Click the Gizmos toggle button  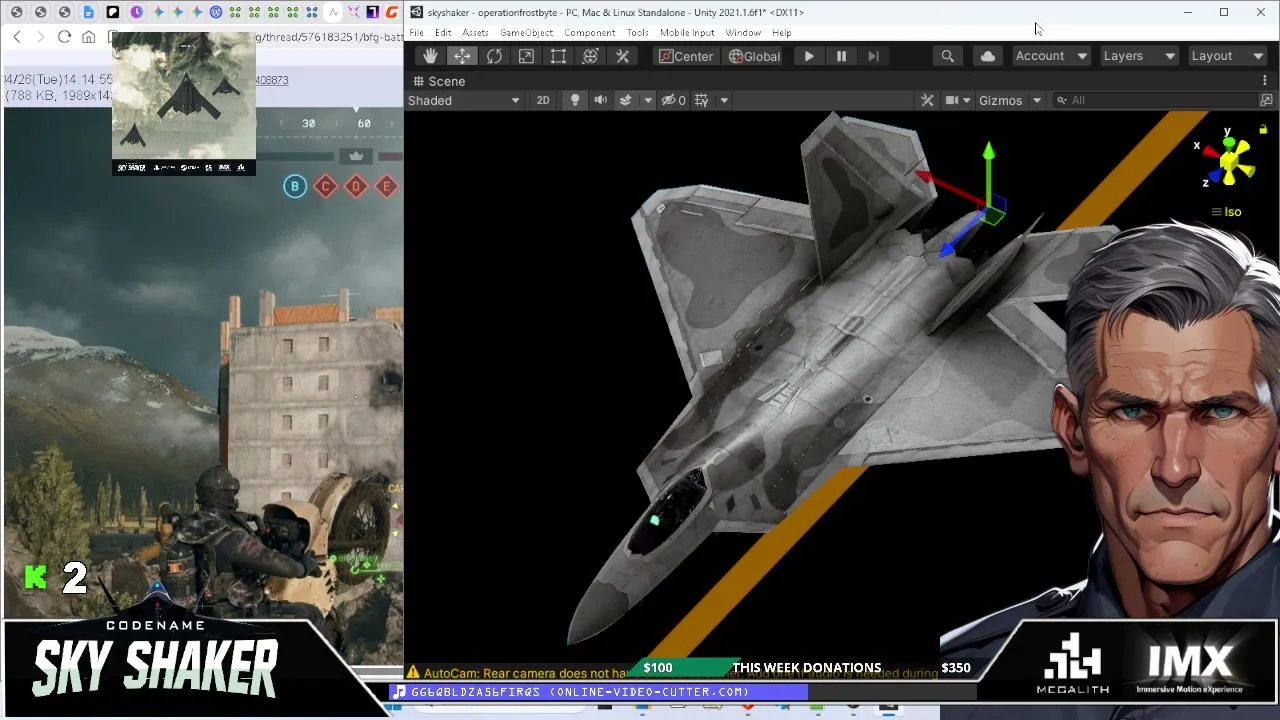tap(1000, 100)
